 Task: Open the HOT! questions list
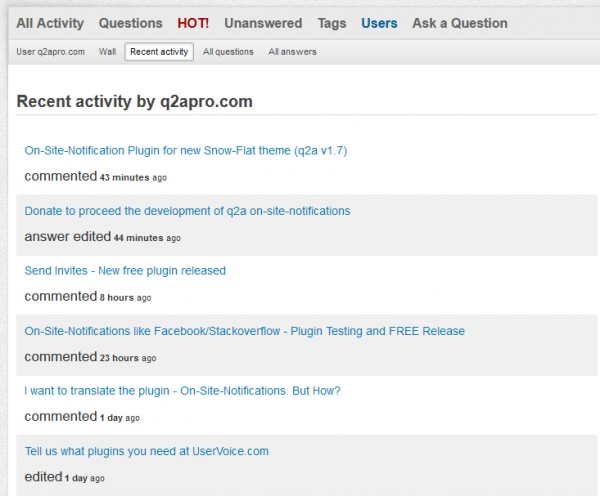(x=193, y=23)
